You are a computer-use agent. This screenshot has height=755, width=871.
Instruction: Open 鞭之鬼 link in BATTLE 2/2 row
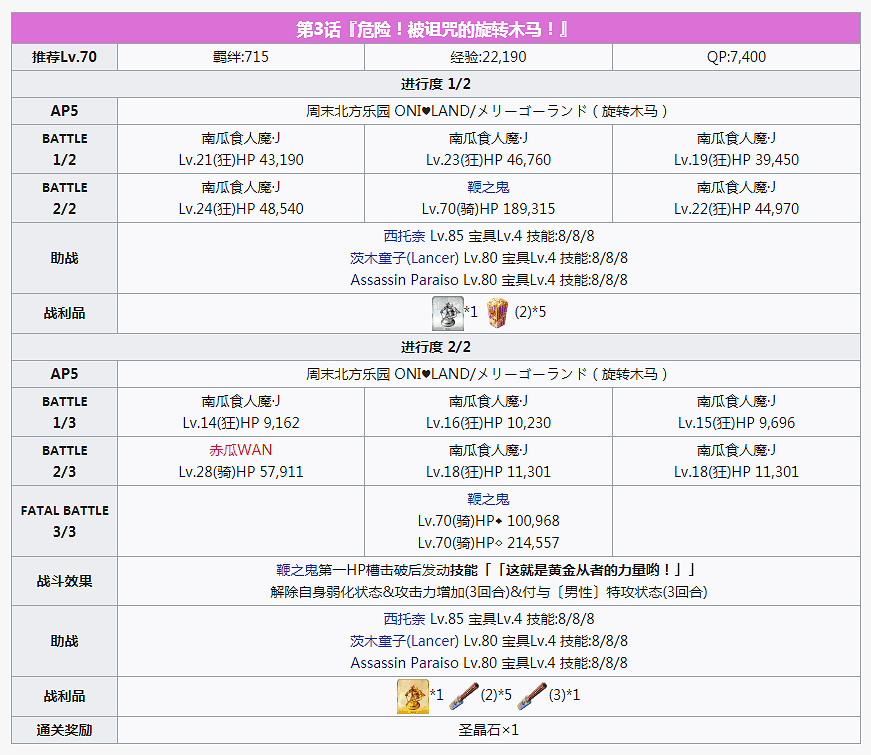[x=488, y=187]
